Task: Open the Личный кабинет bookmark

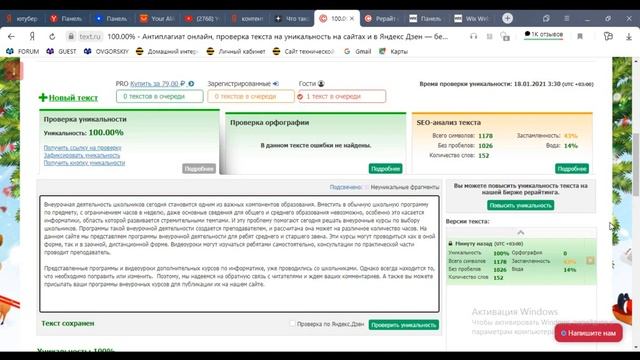Action: [236, 51]
